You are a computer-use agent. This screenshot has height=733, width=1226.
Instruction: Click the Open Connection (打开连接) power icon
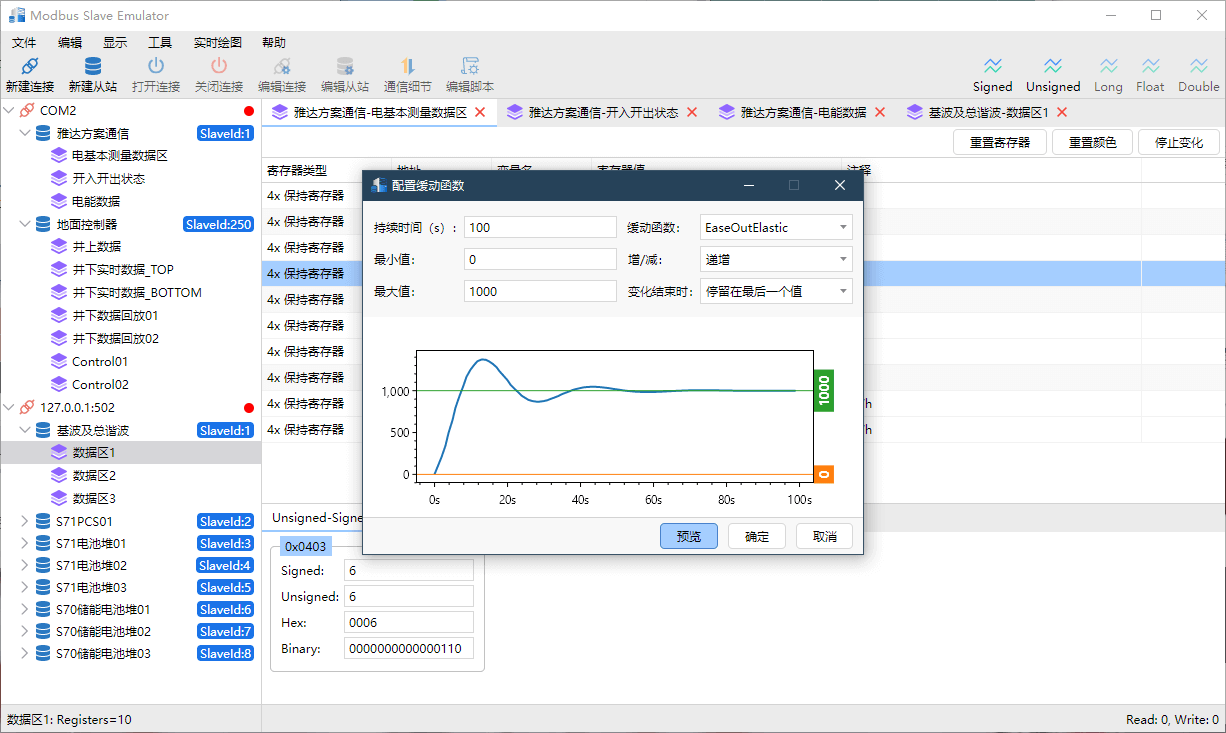click(155, 67)
